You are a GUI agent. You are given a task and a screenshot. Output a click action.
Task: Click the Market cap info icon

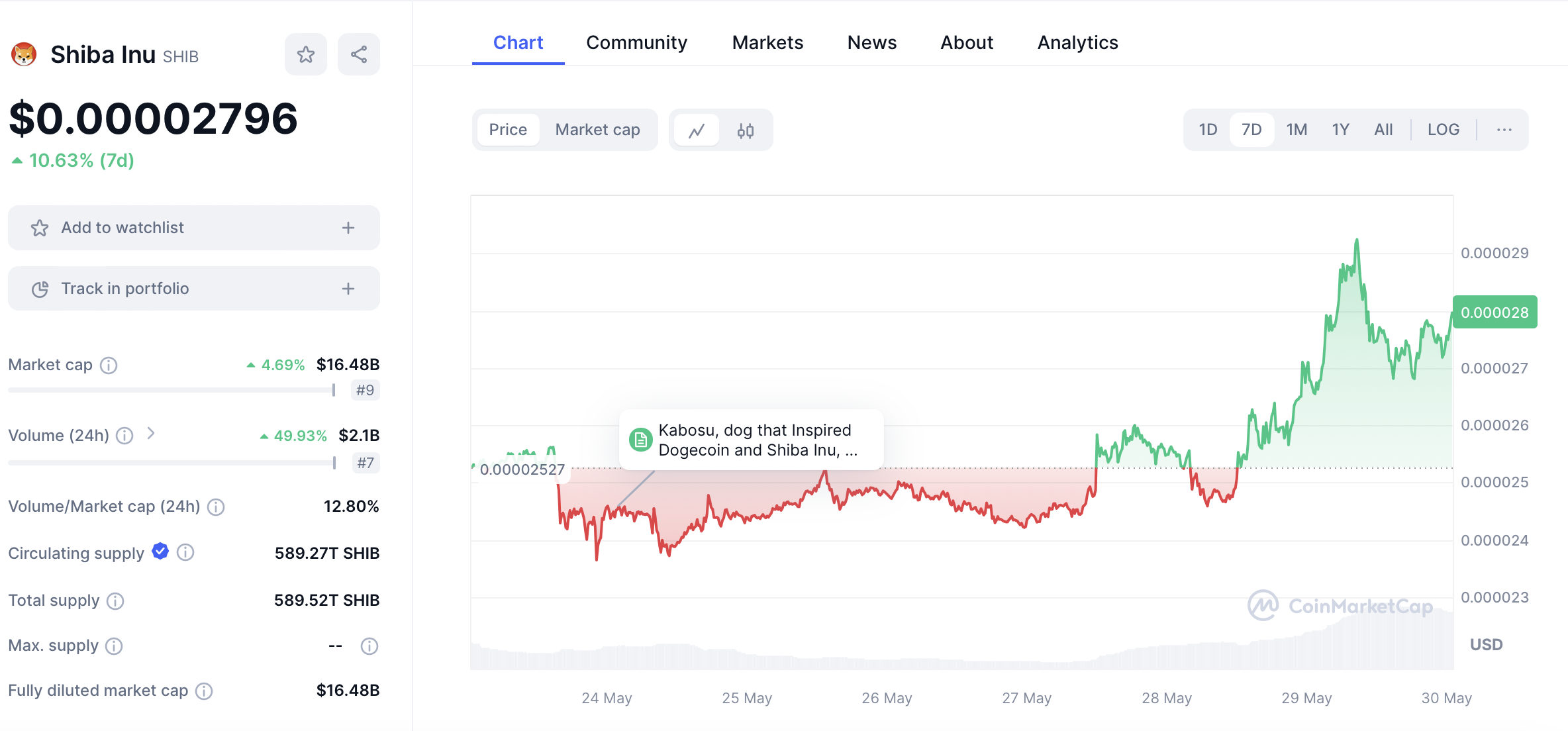(x=109, y=365)
